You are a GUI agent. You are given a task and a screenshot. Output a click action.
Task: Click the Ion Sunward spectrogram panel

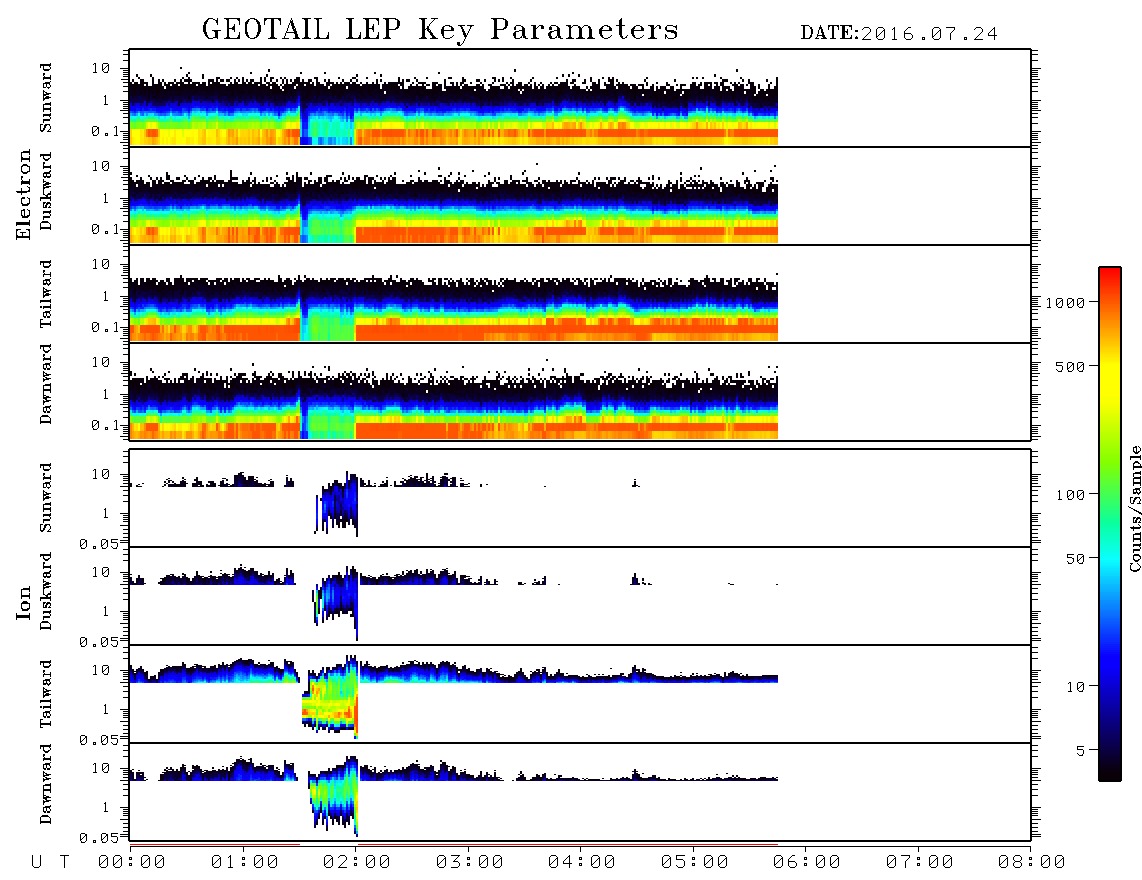tap(580, 498)
